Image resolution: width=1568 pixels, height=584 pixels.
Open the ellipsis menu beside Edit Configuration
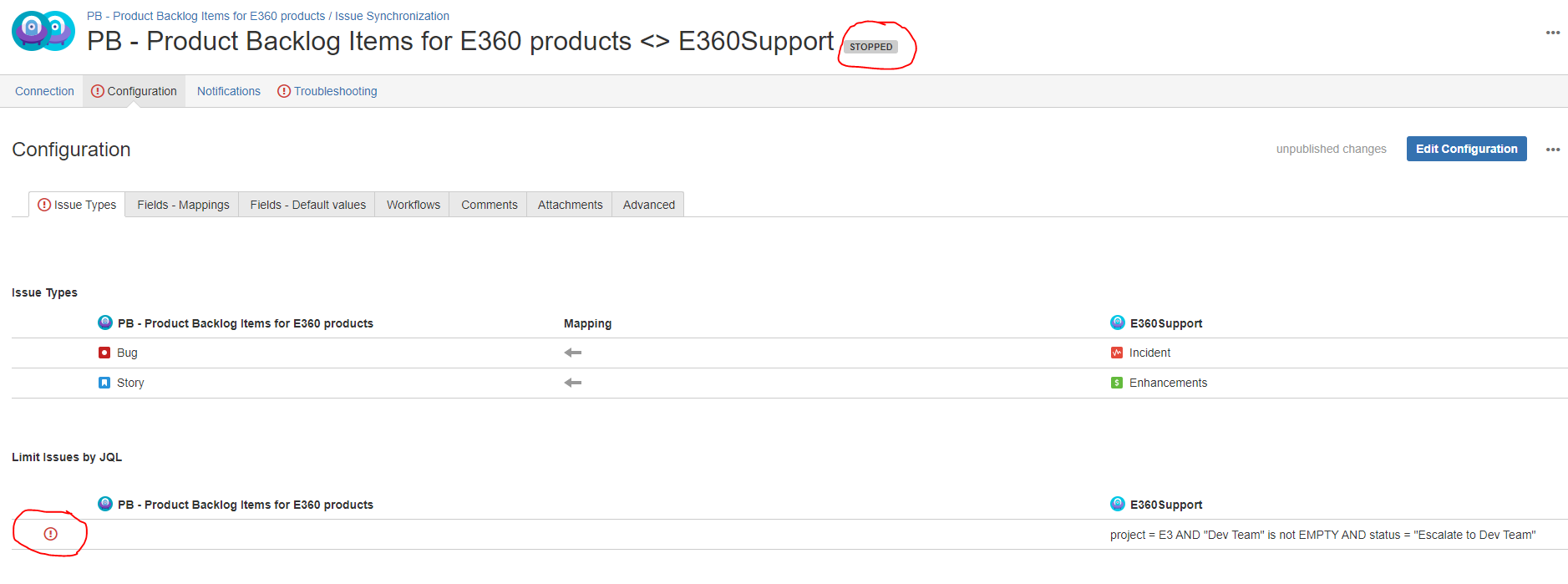coord(1553,150)
